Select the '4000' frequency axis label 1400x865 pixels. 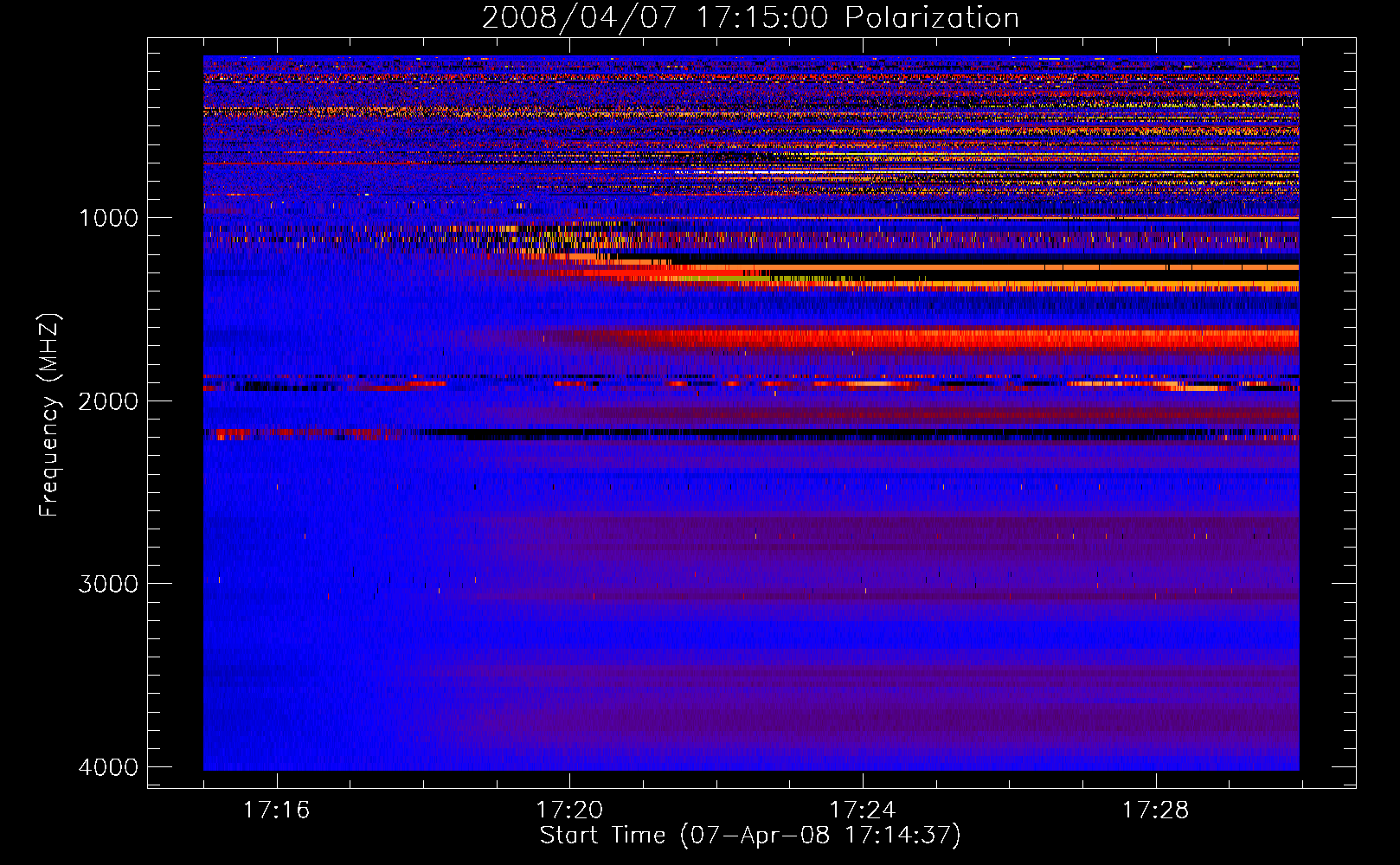tap(108, 767)
